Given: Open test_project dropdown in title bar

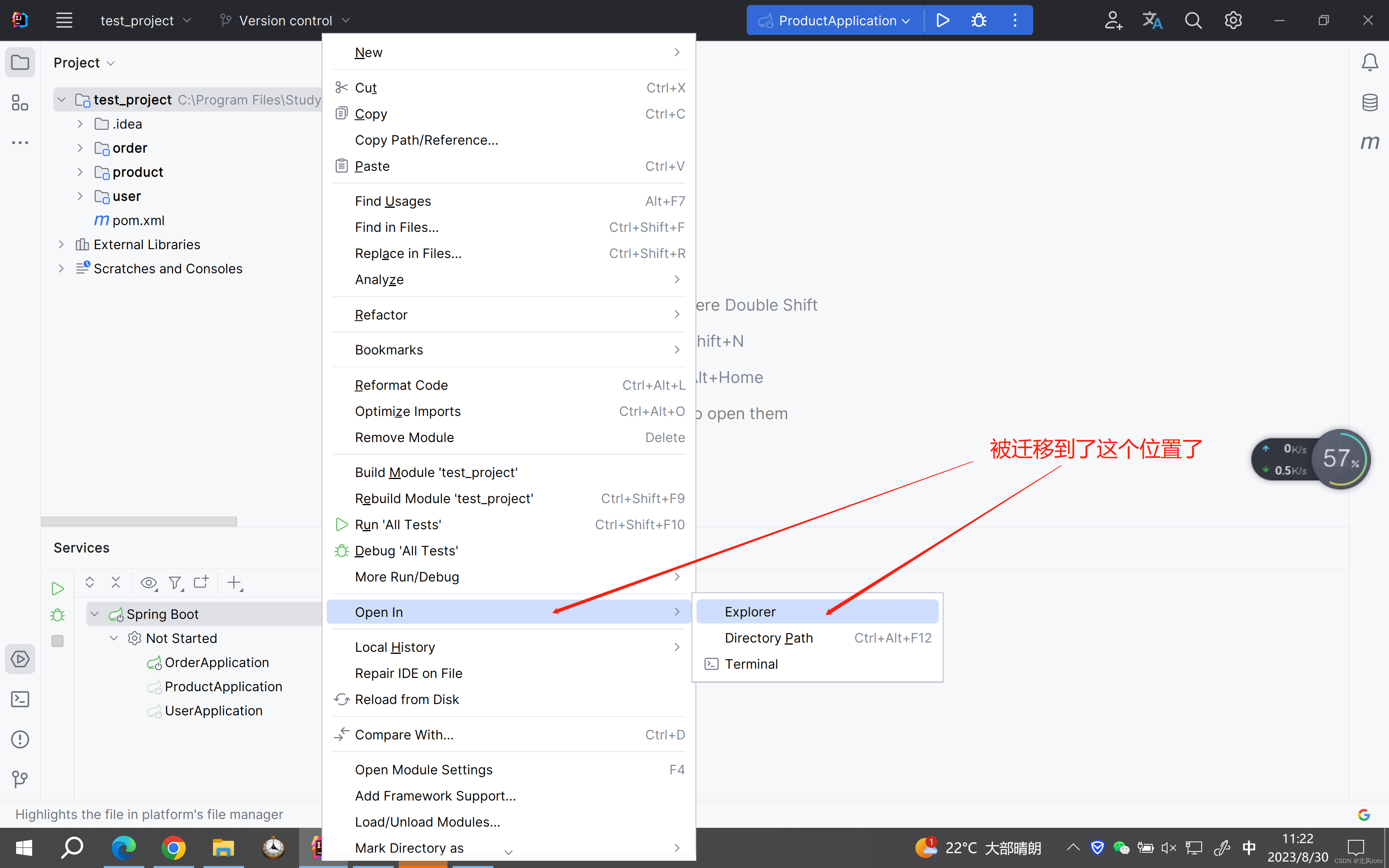Looking at the screenshot, I should tap(145, 20).
